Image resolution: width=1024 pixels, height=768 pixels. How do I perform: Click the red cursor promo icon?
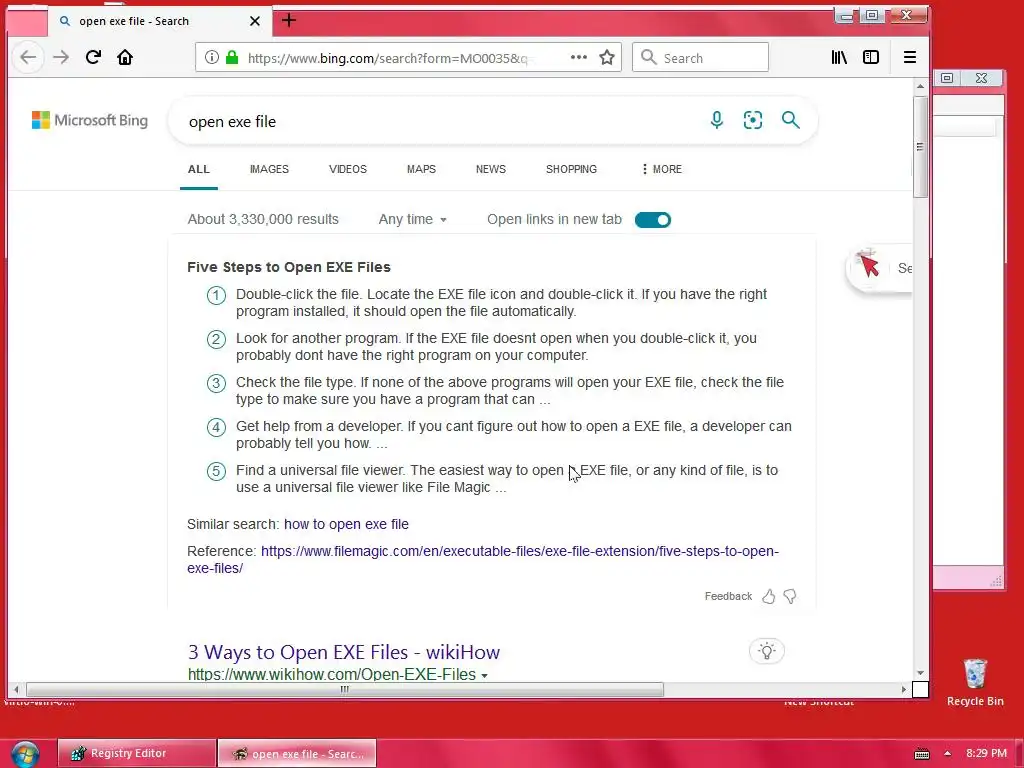click(869, 264)
